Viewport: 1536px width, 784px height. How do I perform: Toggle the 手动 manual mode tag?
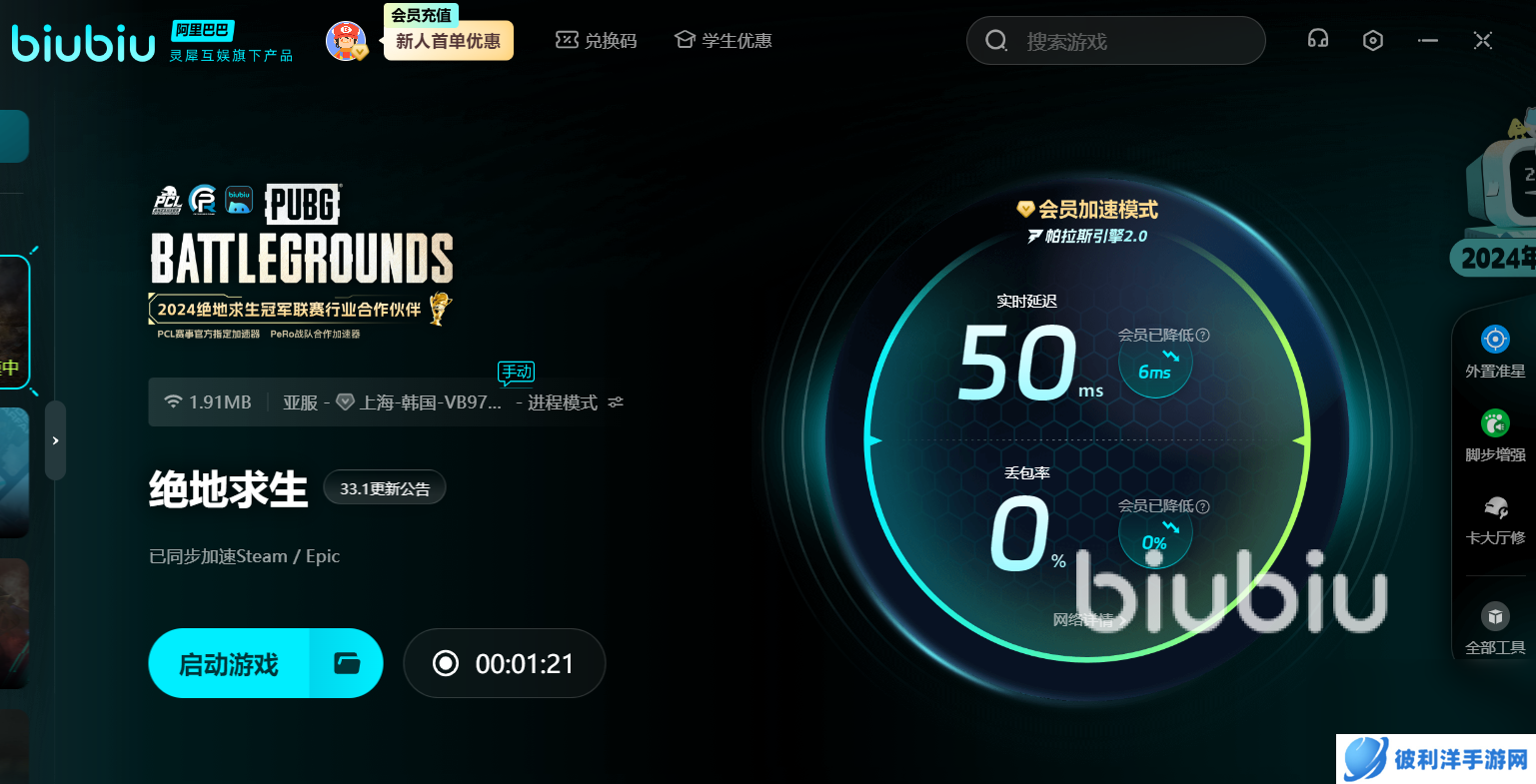(516, 372)
